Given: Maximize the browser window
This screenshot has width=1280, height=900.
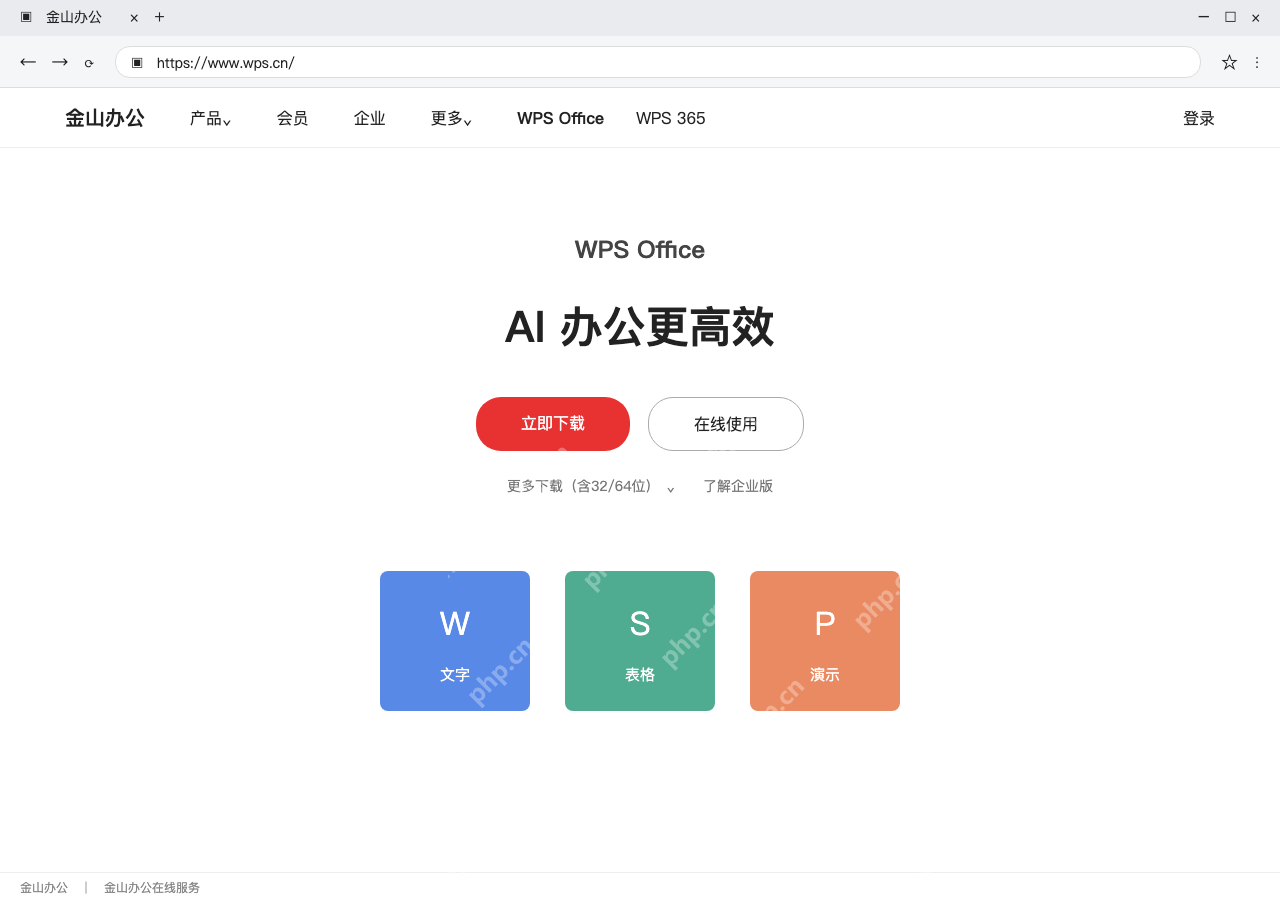Looking at the screenshot, I should point(1230,17).
